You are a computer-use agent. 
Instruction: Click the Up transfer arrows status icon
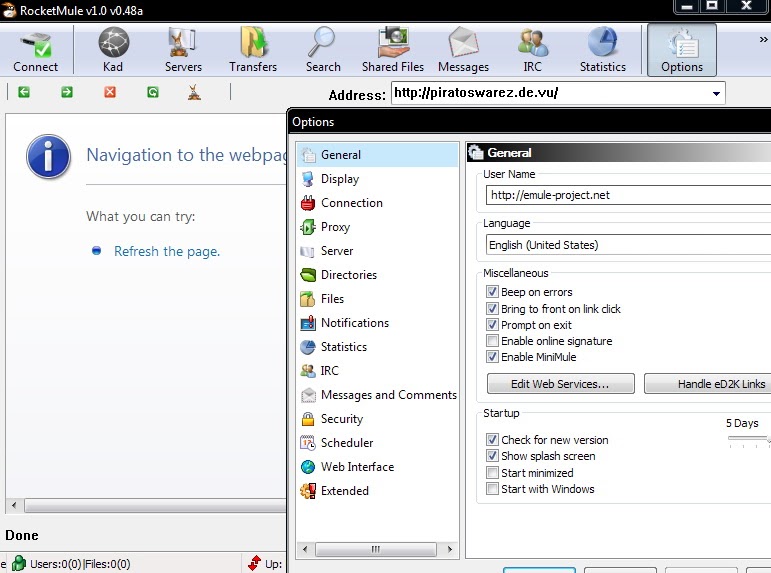[254, 563]
